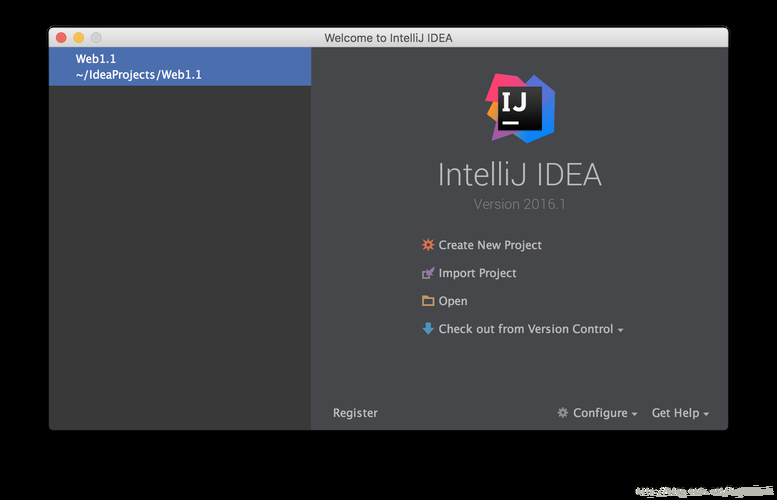
Task: Open the Configure menu label
Action: [x=600, y=413]
